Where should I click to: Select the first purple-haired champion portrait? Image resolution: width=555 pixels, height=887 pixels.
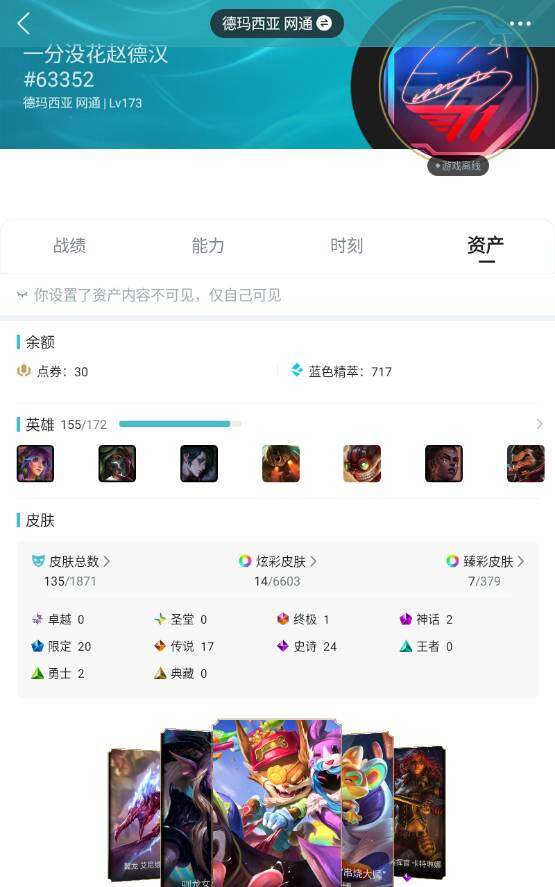tap(36, 463)
